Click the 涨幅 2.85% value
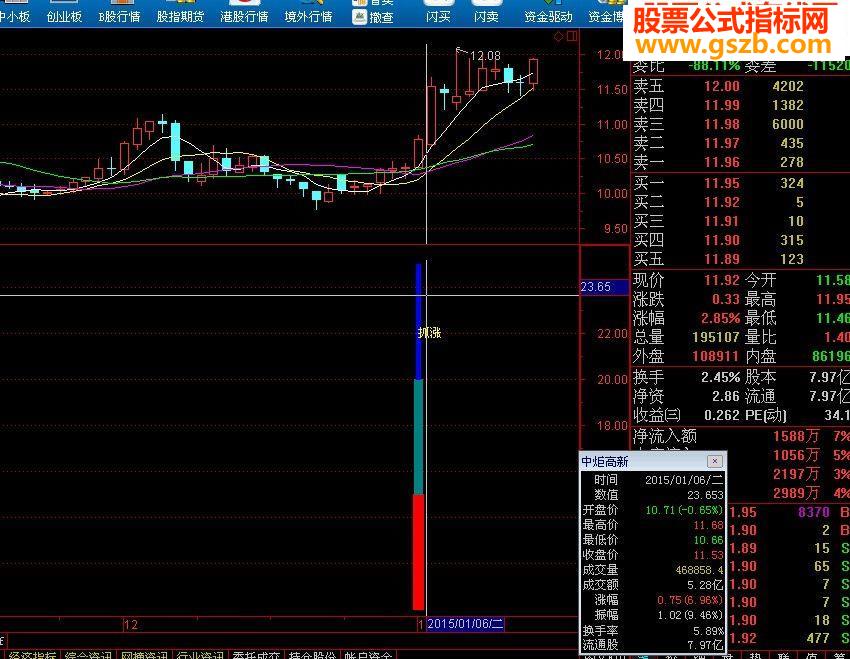Viewport: 850px width, 659px height. 720,318
